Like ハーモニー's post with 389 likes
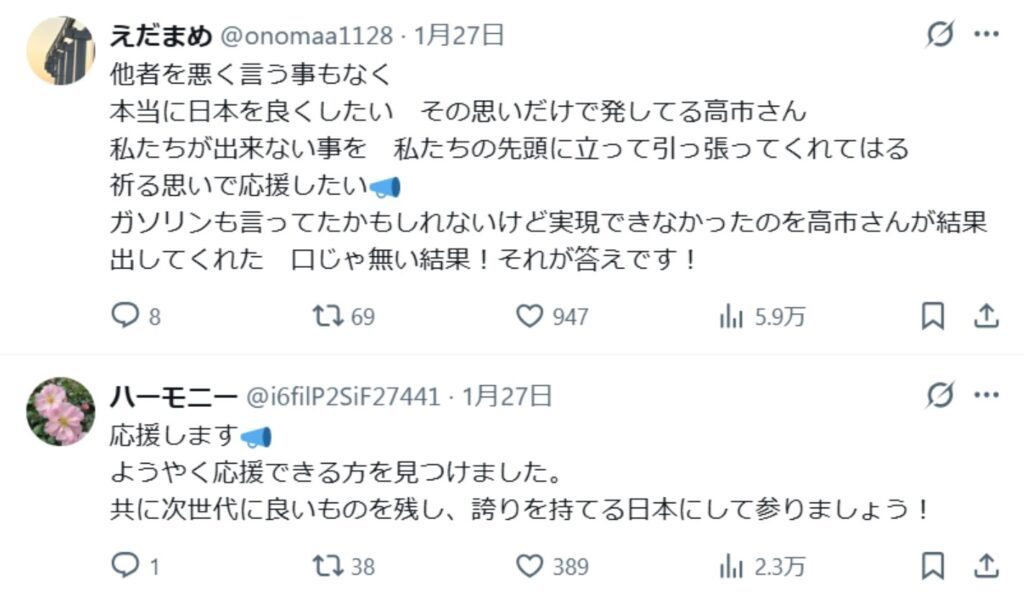 click(x=528, y=566)
